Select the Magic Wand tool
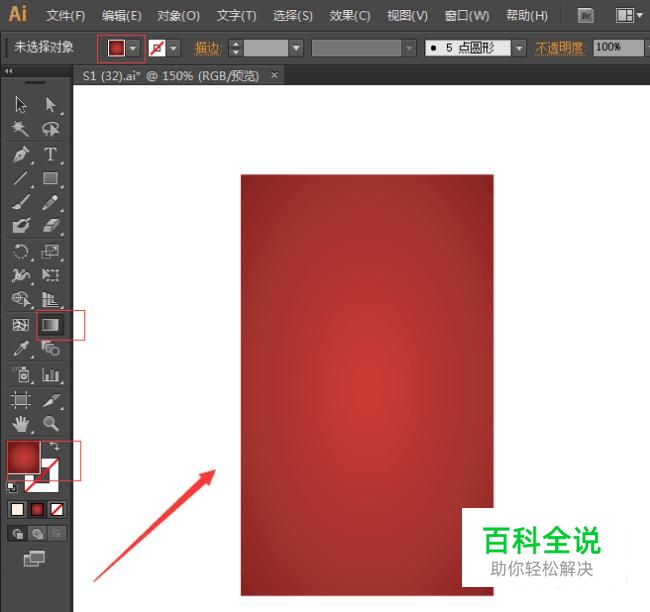The height and width of the screenshot is (612, 650). 20,129
